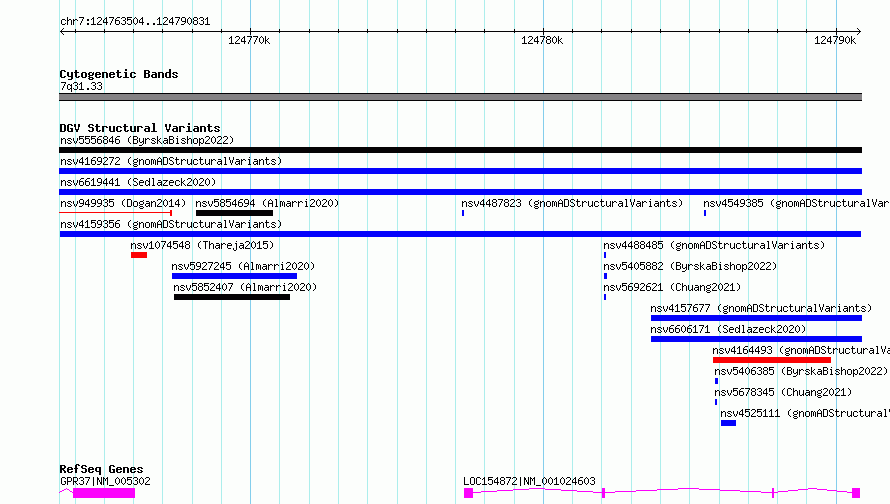890x504 pixels.
Task: Open nsv1074548 (Thareja2015) label
Action: tap(202, 245)
